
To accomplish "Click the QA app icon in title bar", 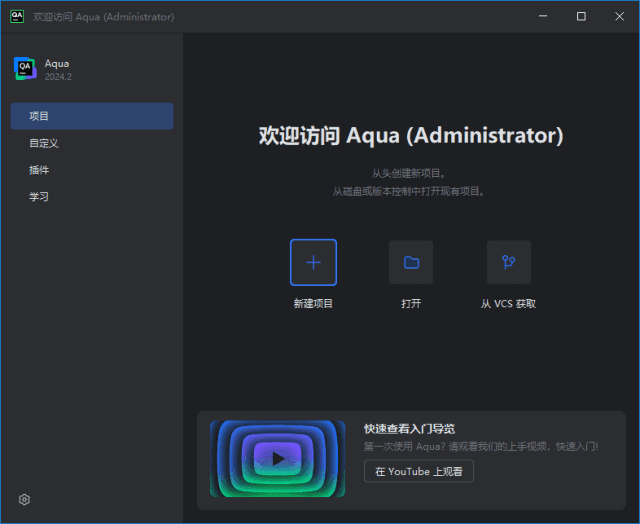I will [x=17, y=16].
